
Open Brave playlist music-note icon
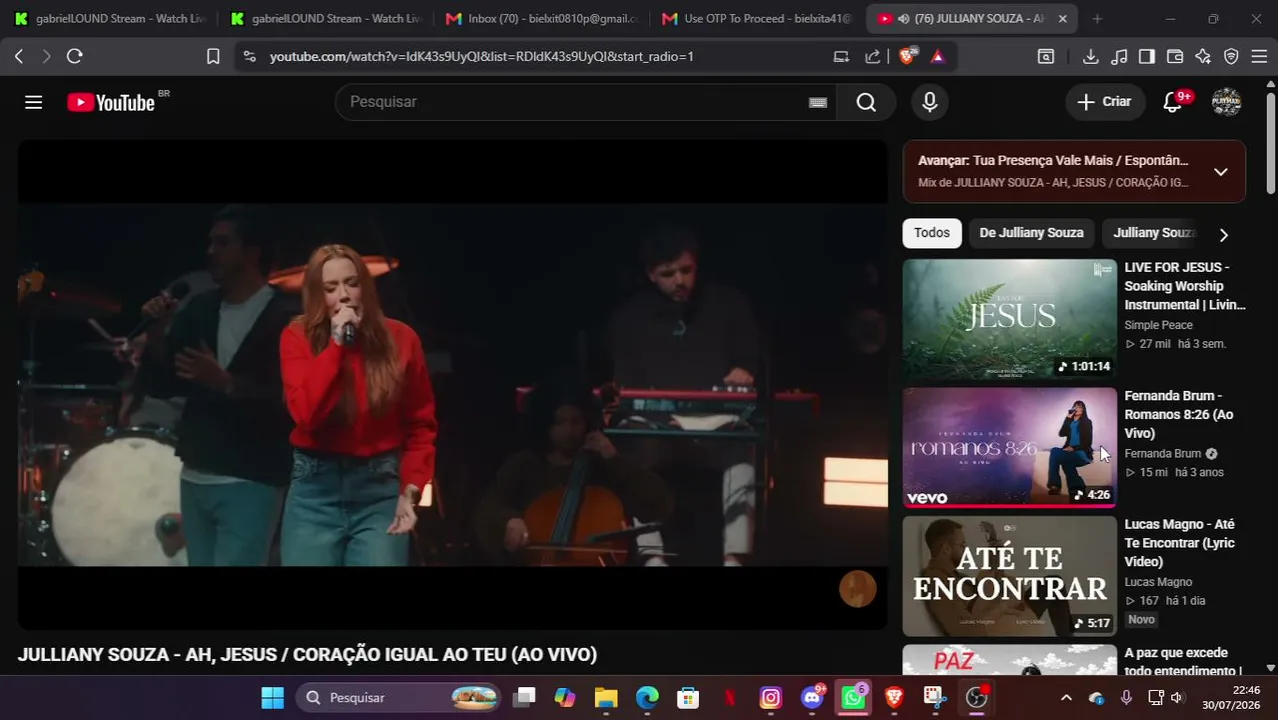pyautogui.click(x=1119, y=56)
